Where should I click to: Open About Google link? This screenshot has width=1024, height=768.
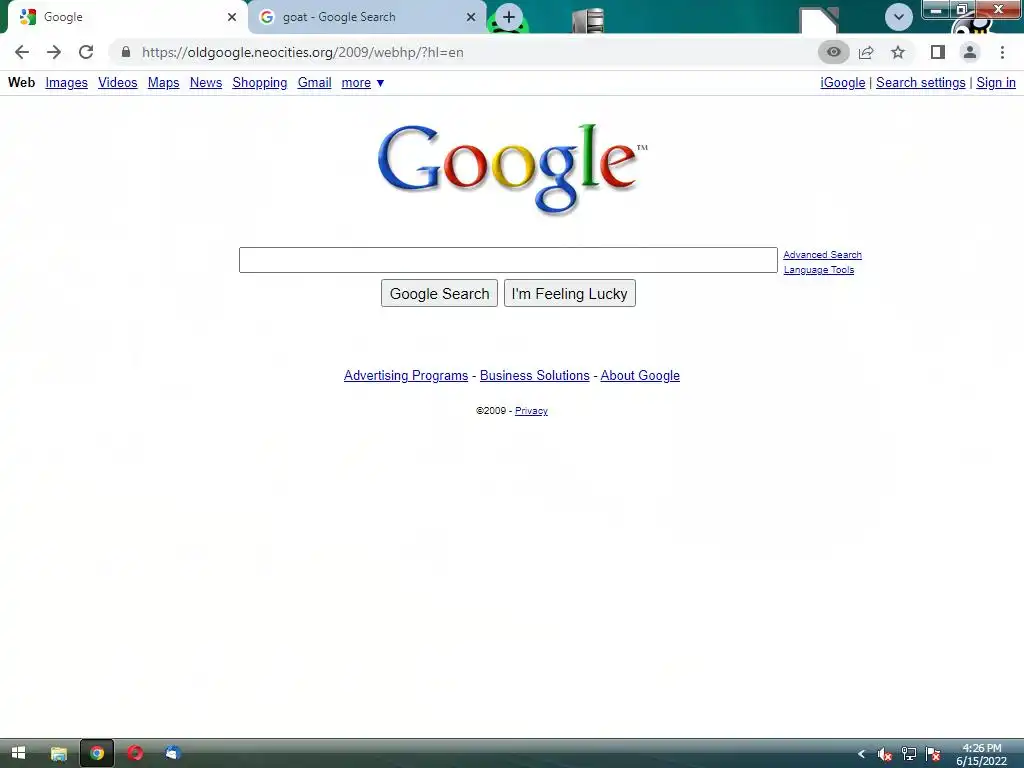(640, 376)
